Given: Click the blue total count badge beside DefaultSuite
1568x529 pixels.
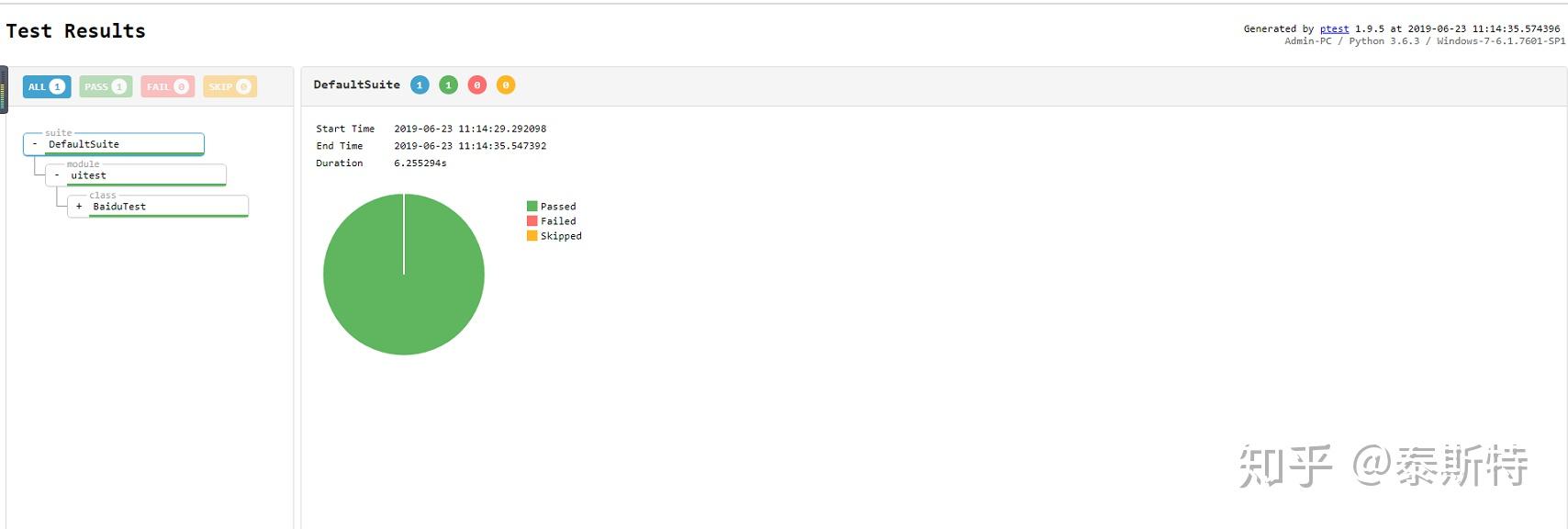Looking at the screenshot, I should click(420, 85).
